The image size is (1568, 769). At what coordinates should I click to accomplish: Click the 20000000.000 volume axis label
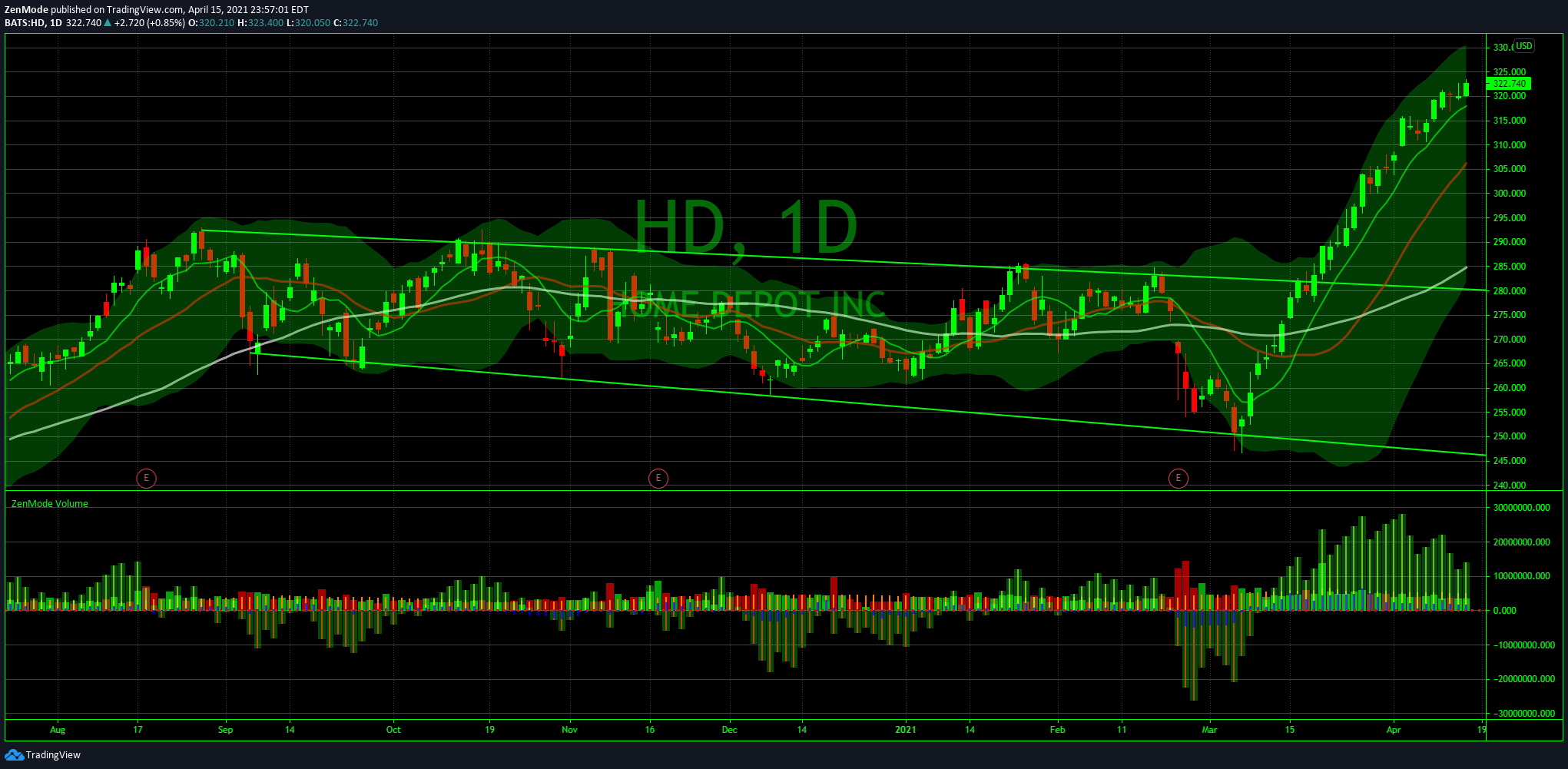pos(1522,542)
